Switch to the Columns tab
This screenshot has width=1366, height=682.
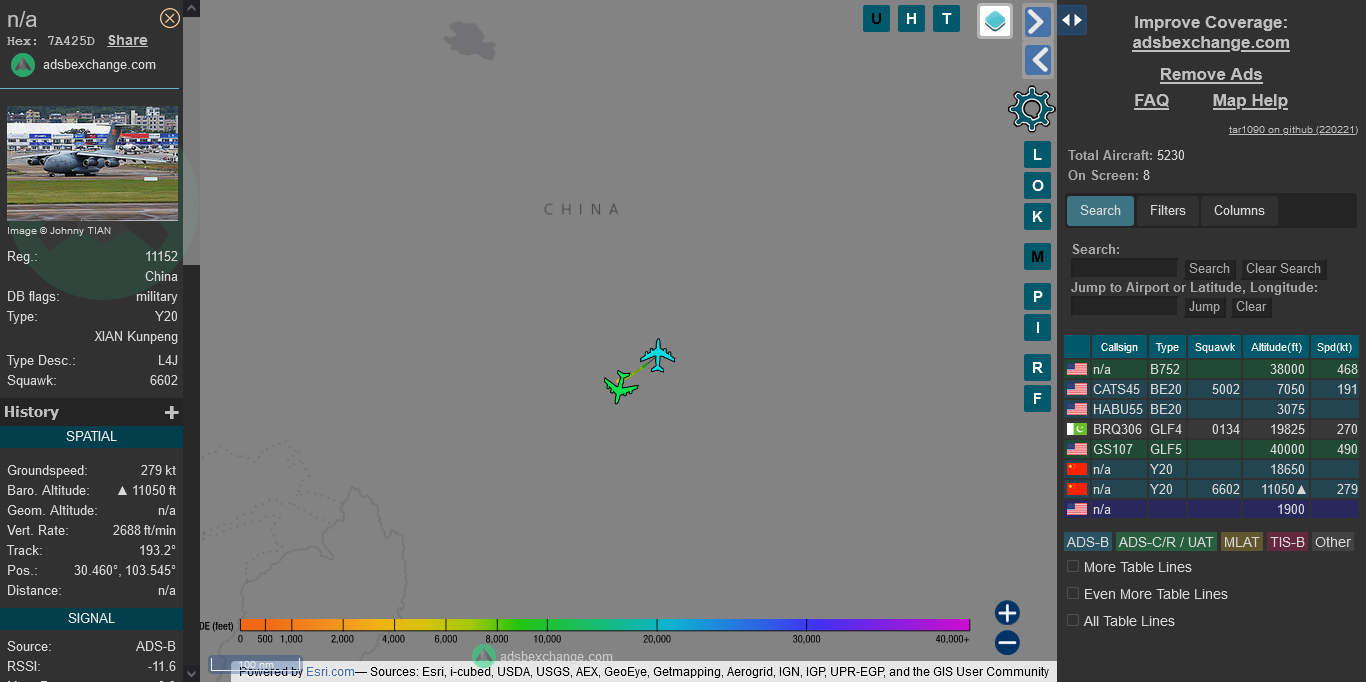pos(1239,211)
